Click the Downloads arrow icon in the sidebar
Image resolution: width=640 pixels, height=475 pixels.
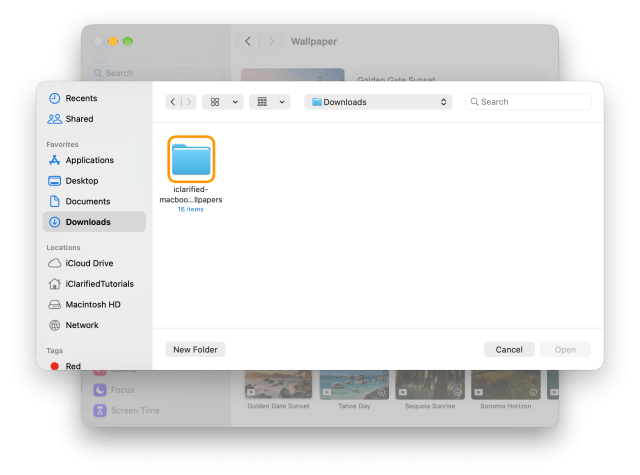click(x=54, y=222)
